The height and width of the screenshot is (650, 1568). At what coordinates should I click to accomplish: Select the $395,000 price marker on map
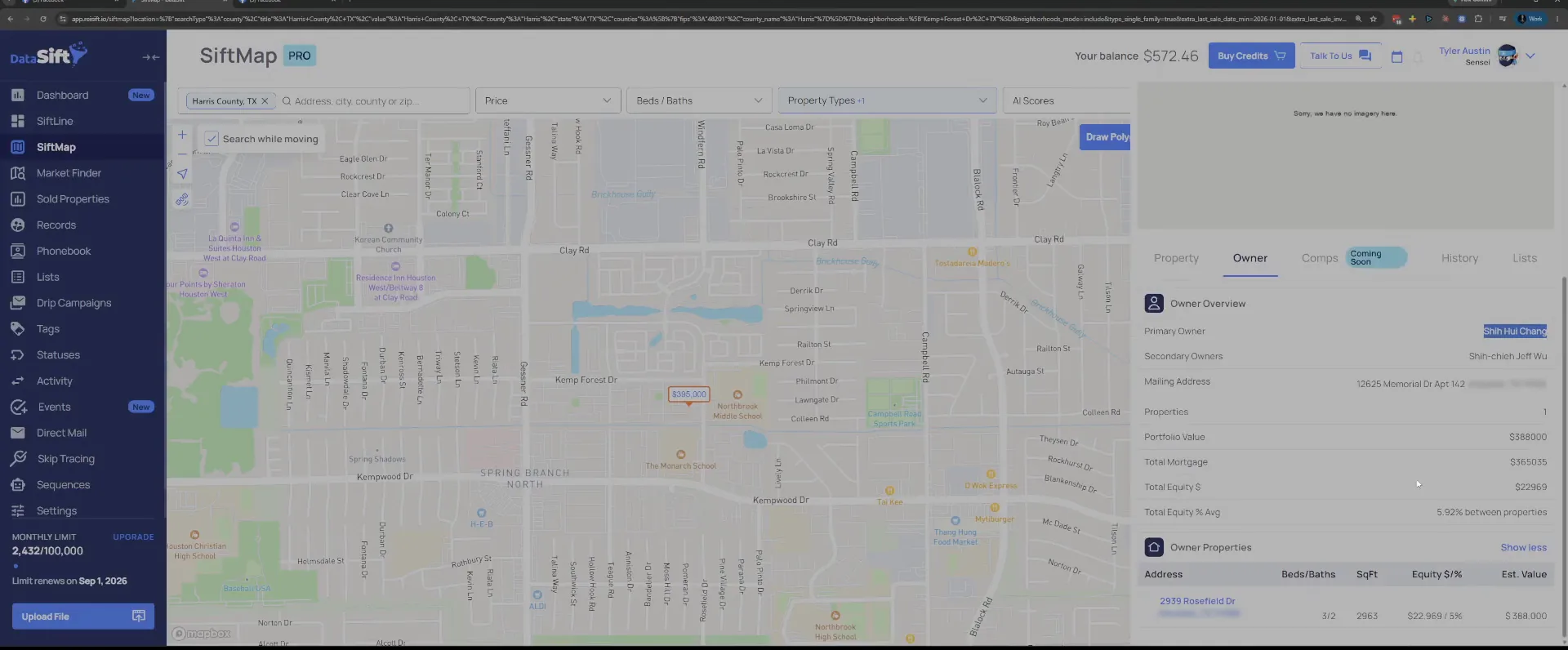pyautogui.click(x=688, y=394)
